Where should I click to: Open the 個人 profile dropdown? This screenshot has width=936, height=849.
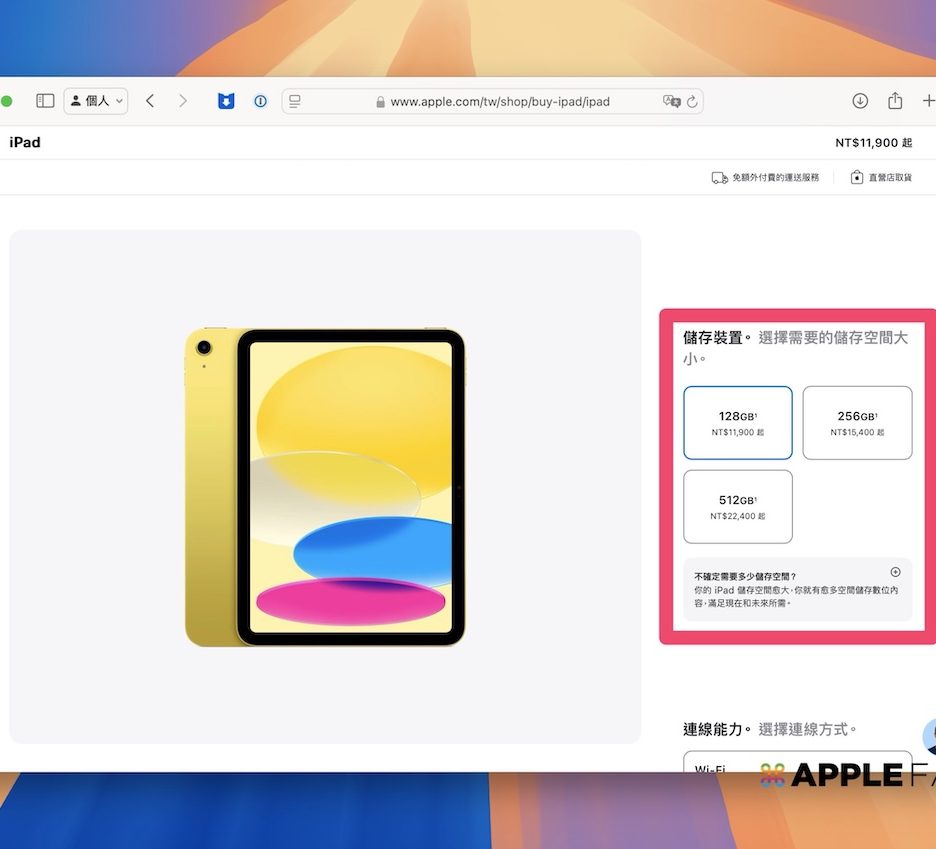click(x=96, y=101)
